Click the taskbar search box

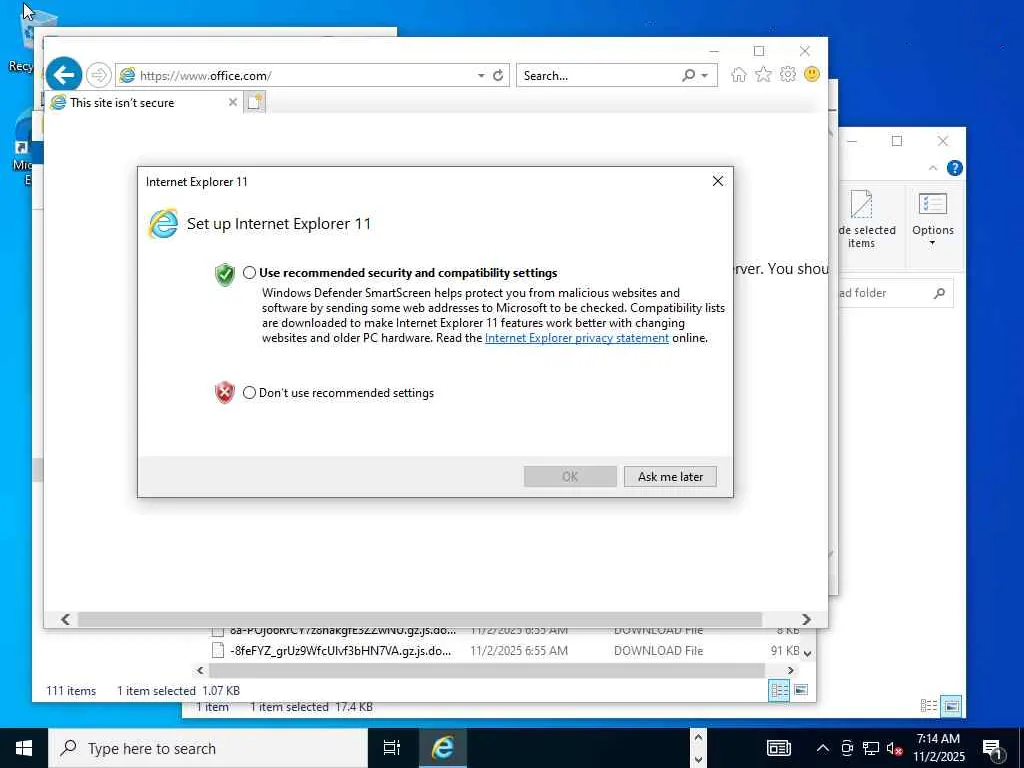(208, 748)
